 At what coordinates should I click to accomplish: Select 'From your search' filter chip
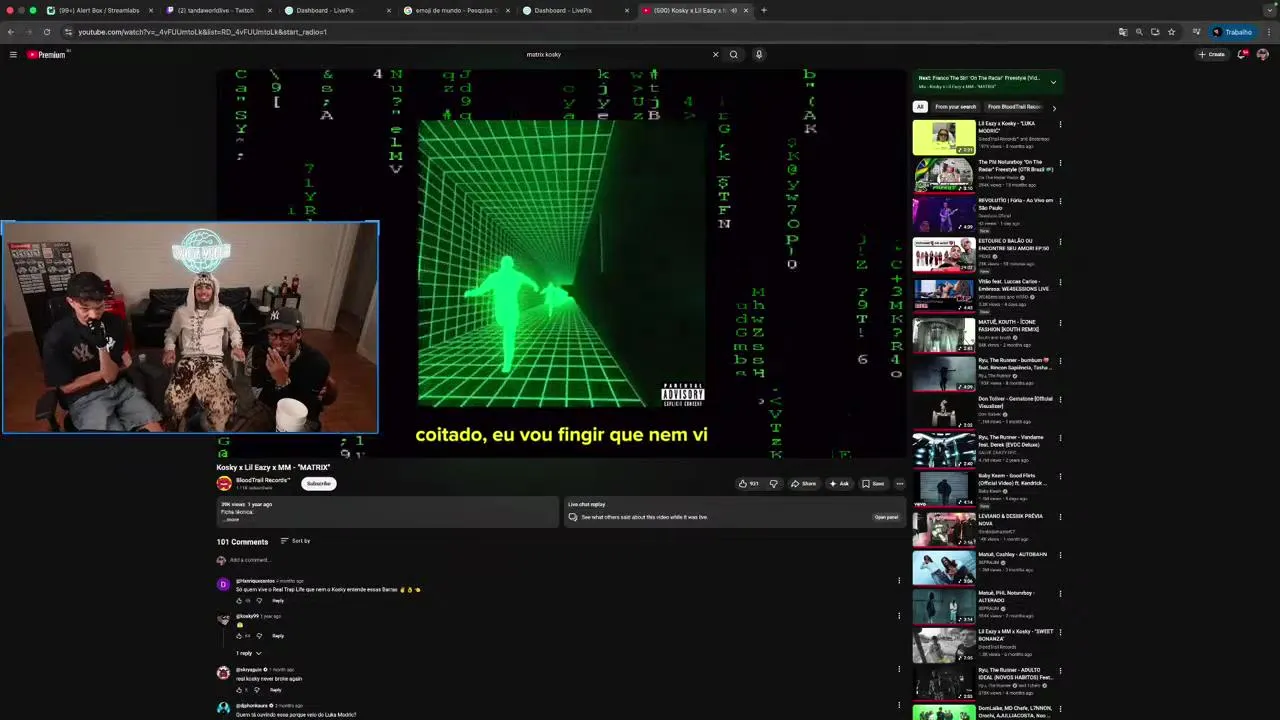(x=955, y=106)
